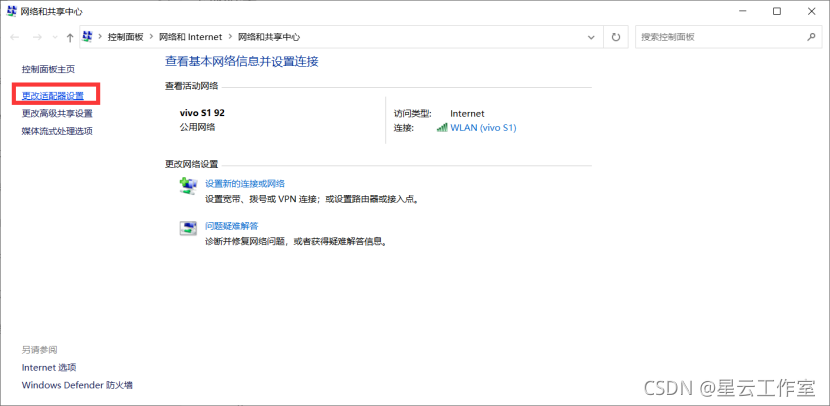This screenshot has height=406, width=830.
Task: Select the 网络和共享中心 breadcrumb
Action: (269, 37)
